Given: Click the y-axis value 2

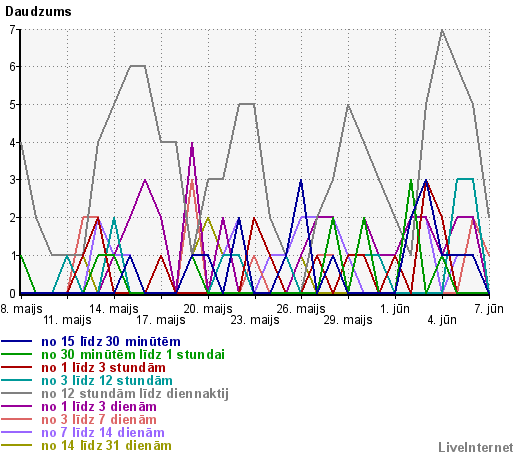Looking at the screenshot, I should (12, 218).
